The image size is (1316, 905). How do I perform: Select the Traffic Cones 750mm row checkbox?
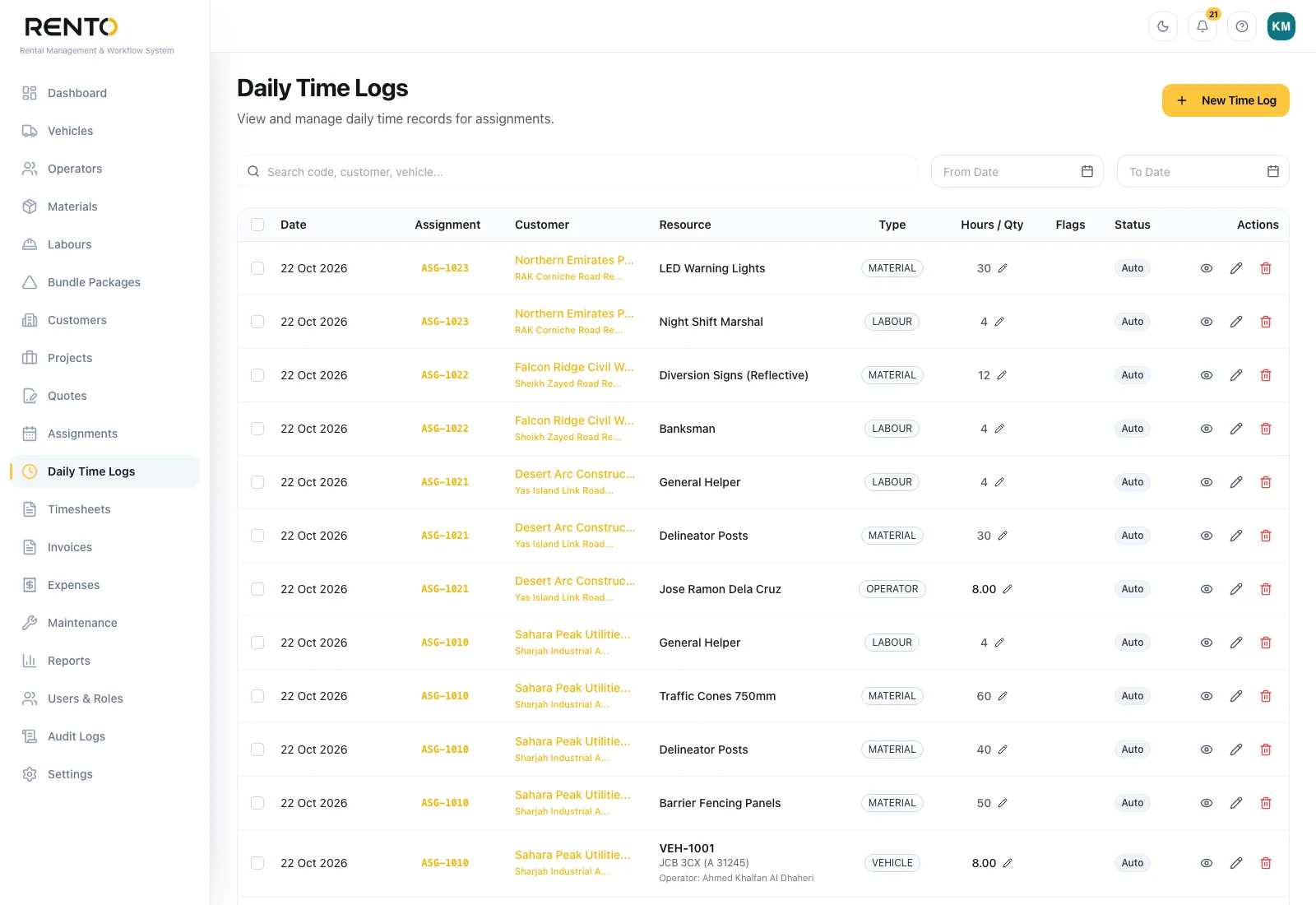257,696
